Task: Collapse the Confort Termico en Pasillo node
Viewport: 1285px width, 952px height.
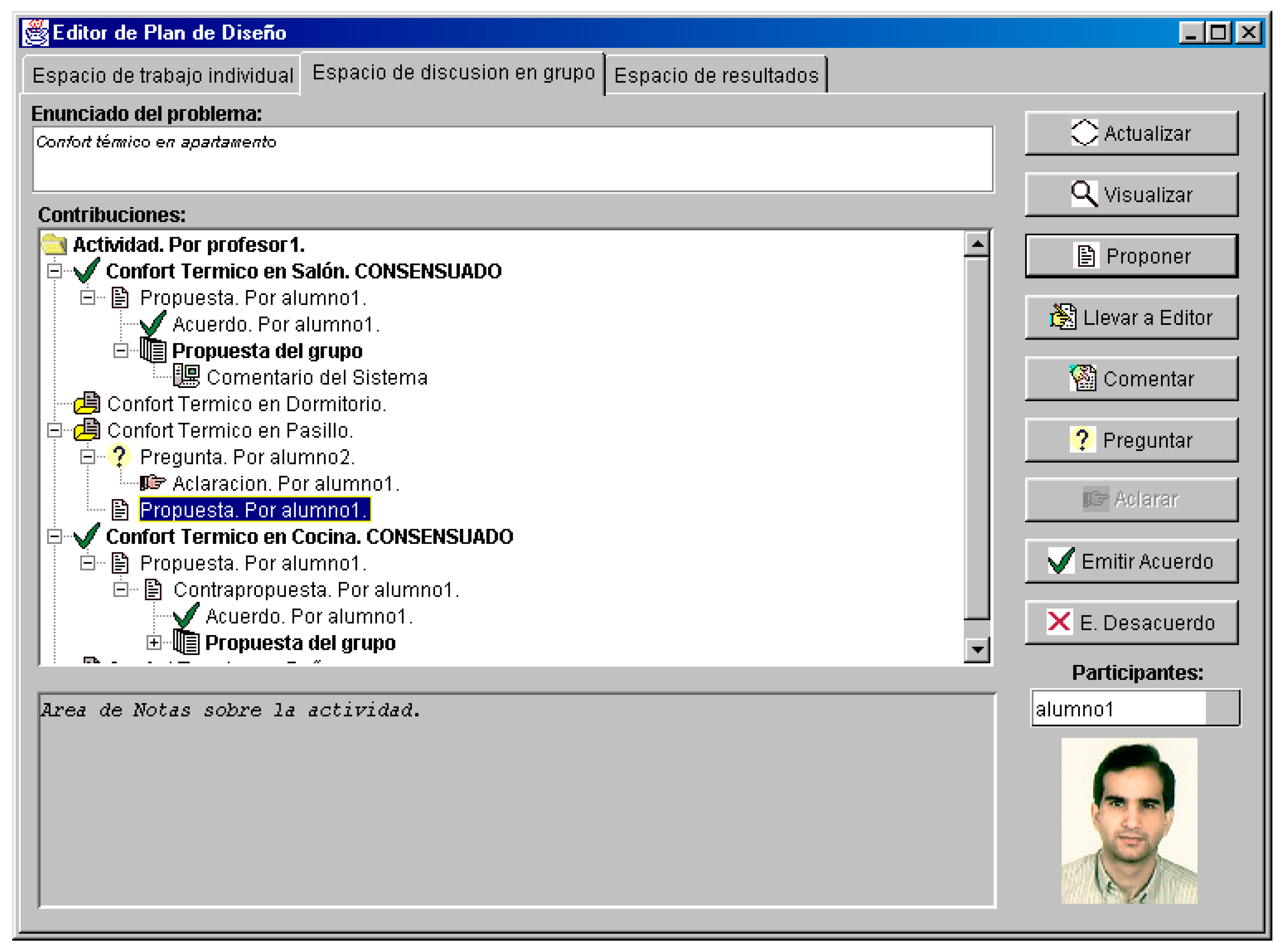Action: (54, 430)
